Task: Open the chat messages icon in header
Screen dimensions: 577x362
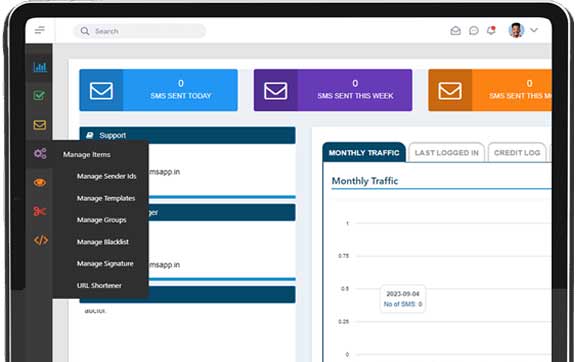Action: coord(474,31)
